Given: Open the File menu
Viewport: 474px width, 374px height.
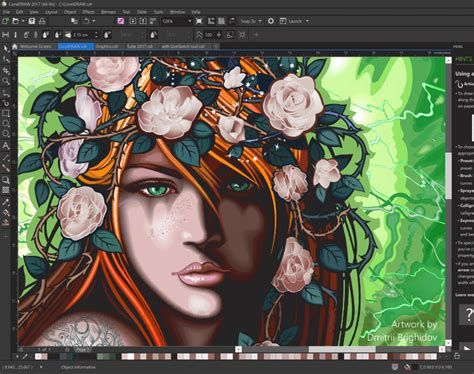Looking at the screenshot, I should tap(6, 12).
